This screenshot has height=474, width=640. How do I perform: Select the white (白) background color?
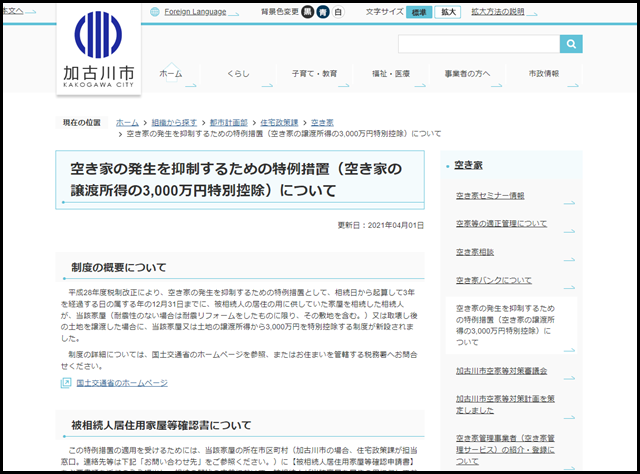(x=338, y=12)
